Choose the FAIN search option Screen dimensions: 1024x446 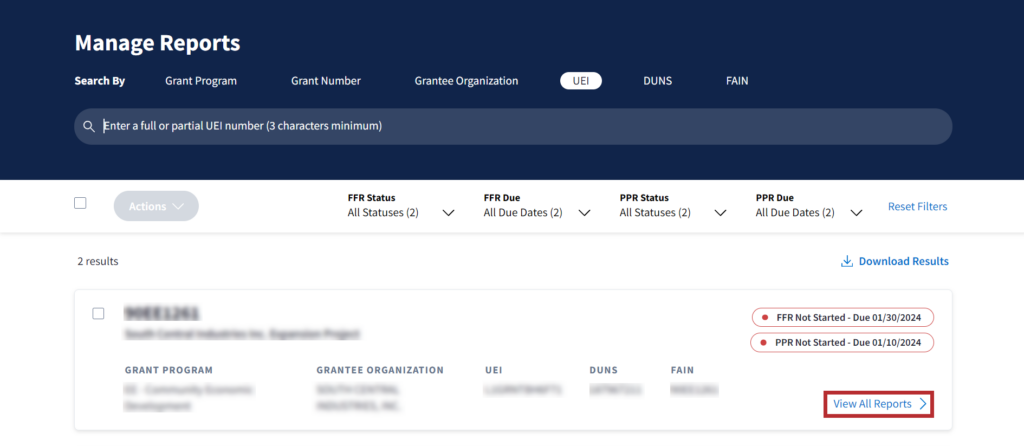[737, 81]
